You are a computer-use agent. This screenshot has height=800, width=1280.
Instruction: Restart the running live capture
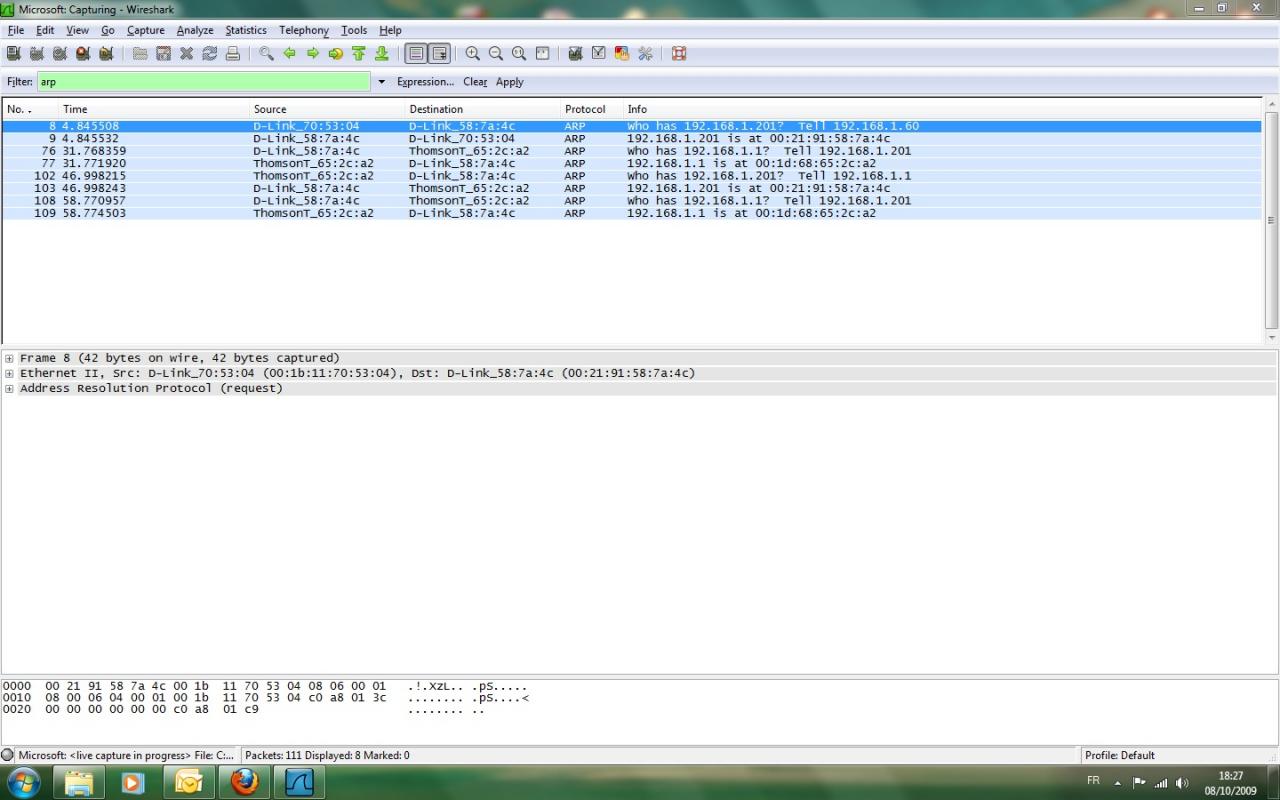tap(106, 53)
